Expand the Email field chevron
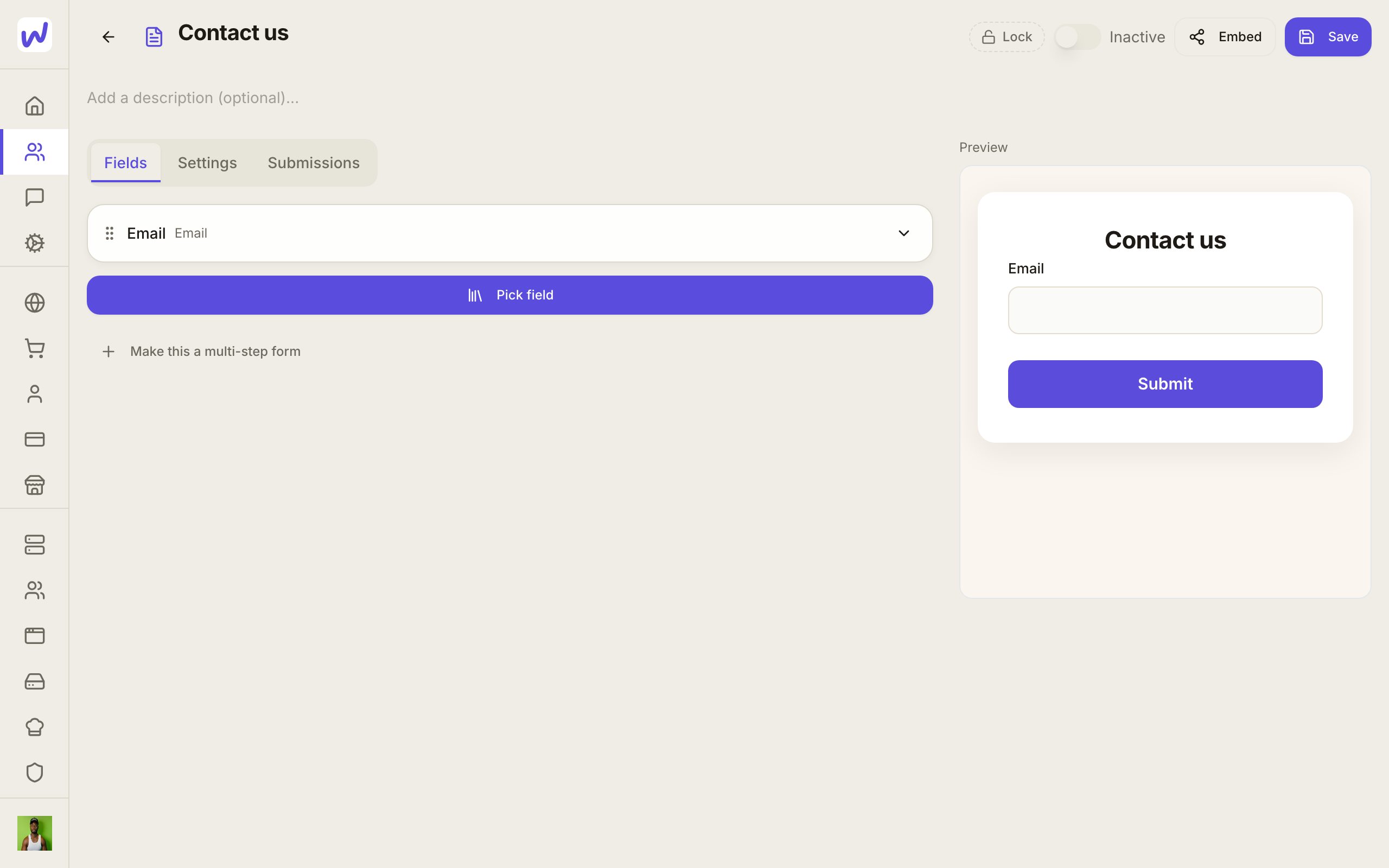This screenshot has height=868, width=1389. point(903,233)
